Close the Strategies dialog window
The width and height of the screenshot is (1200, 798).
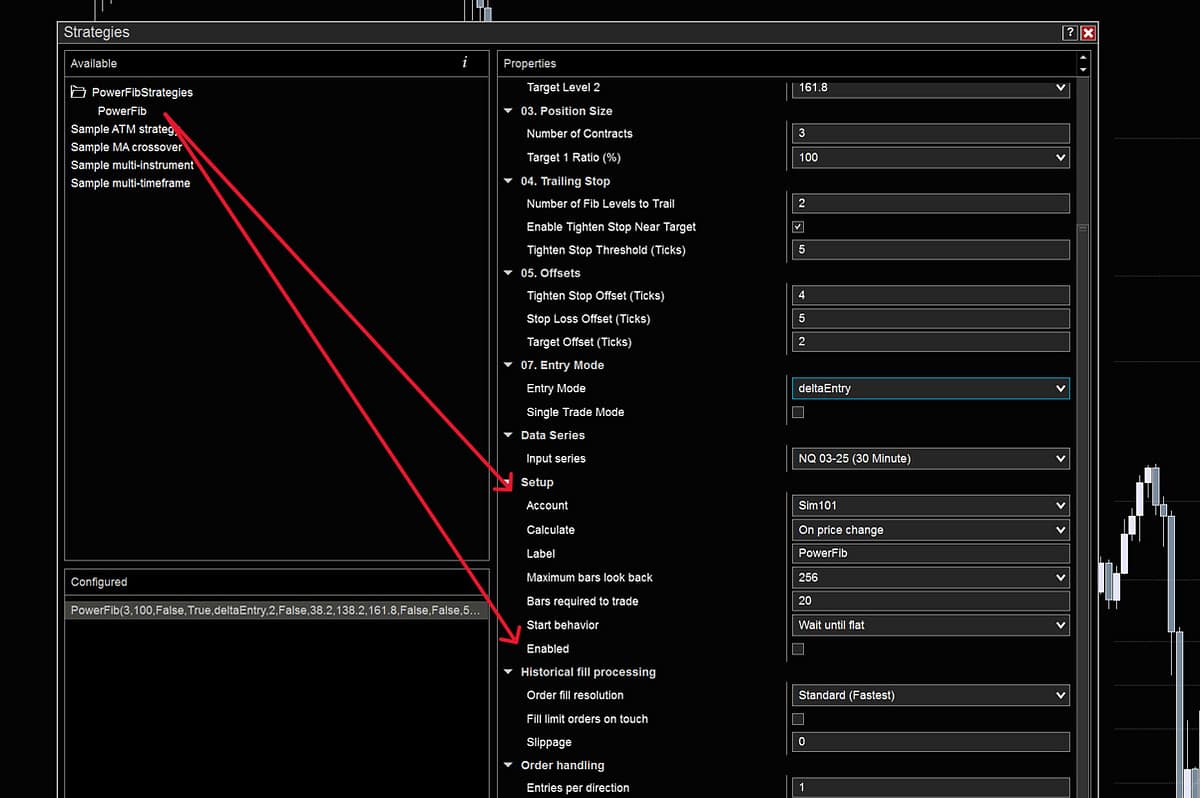[1088, 33]
